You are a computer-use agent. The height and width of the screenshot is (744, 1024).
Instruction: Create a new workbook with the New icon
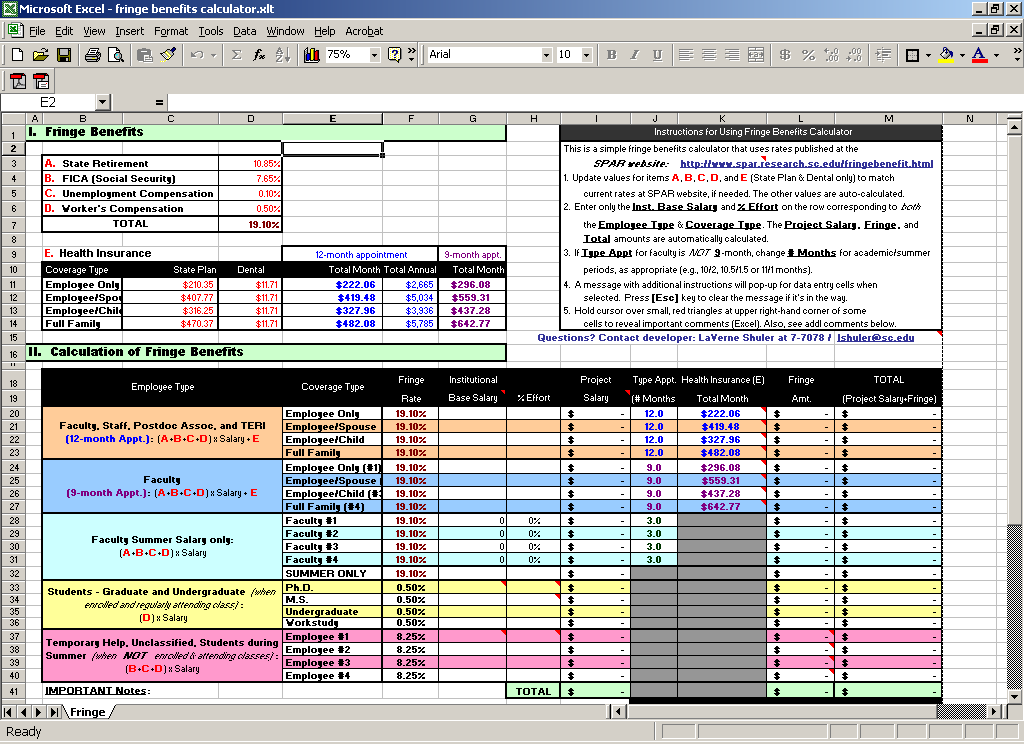[18, 55]
